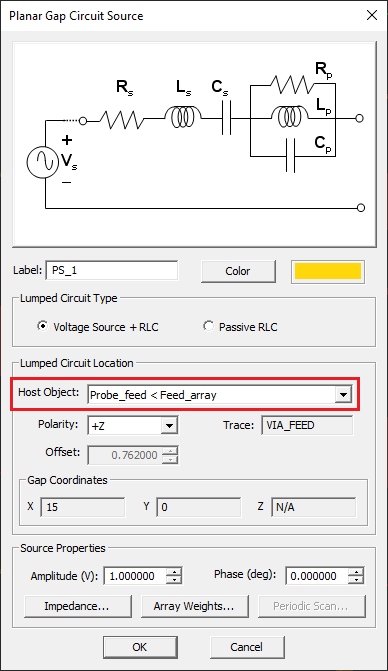Click the Phase value field
388x671 pixels.
coord(317,576)
